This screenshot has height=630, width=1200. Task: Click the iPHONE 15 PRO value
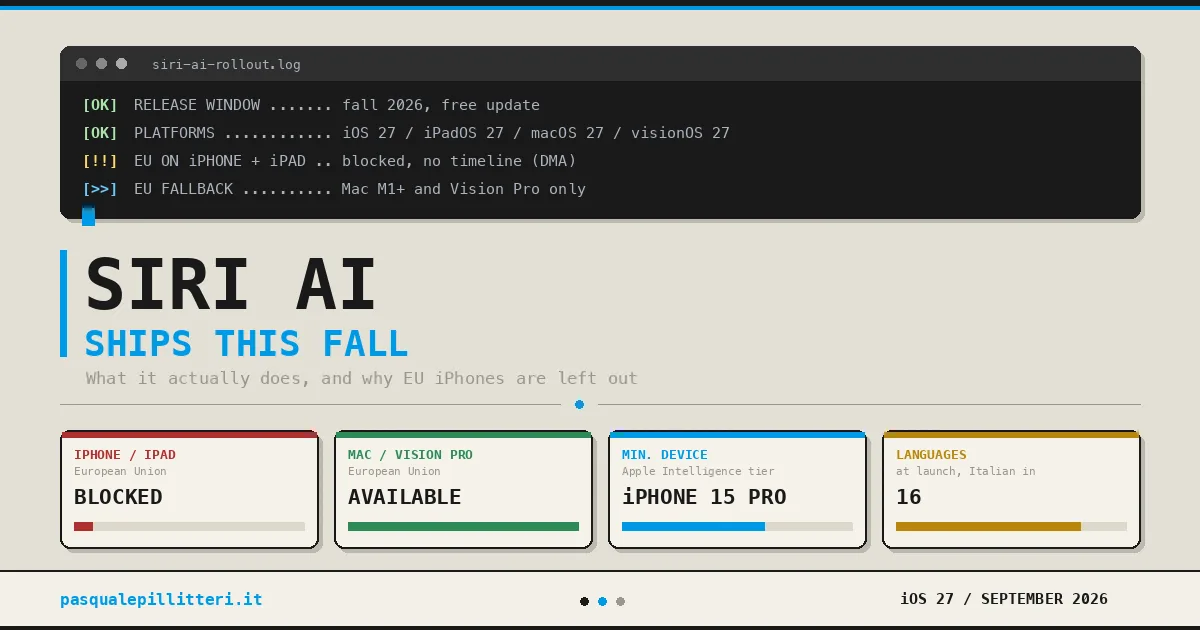pos(704,497)
